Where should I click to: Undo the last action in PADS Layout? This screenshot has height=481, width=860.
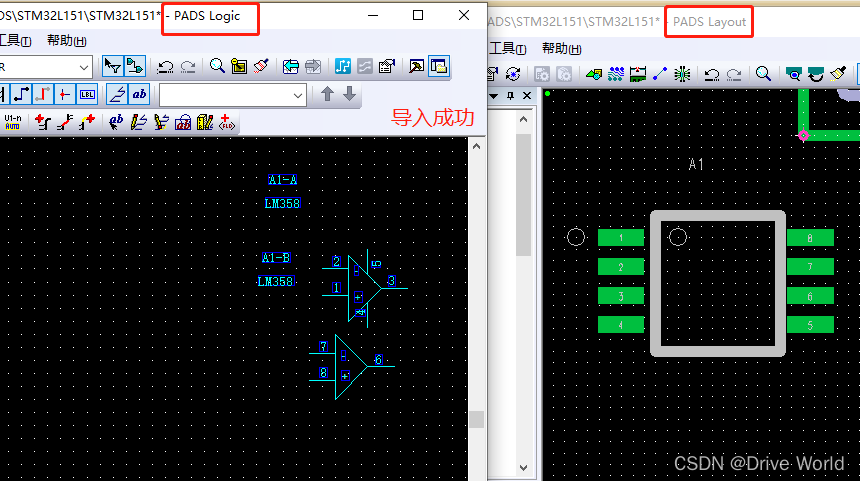tap(712, 74)
